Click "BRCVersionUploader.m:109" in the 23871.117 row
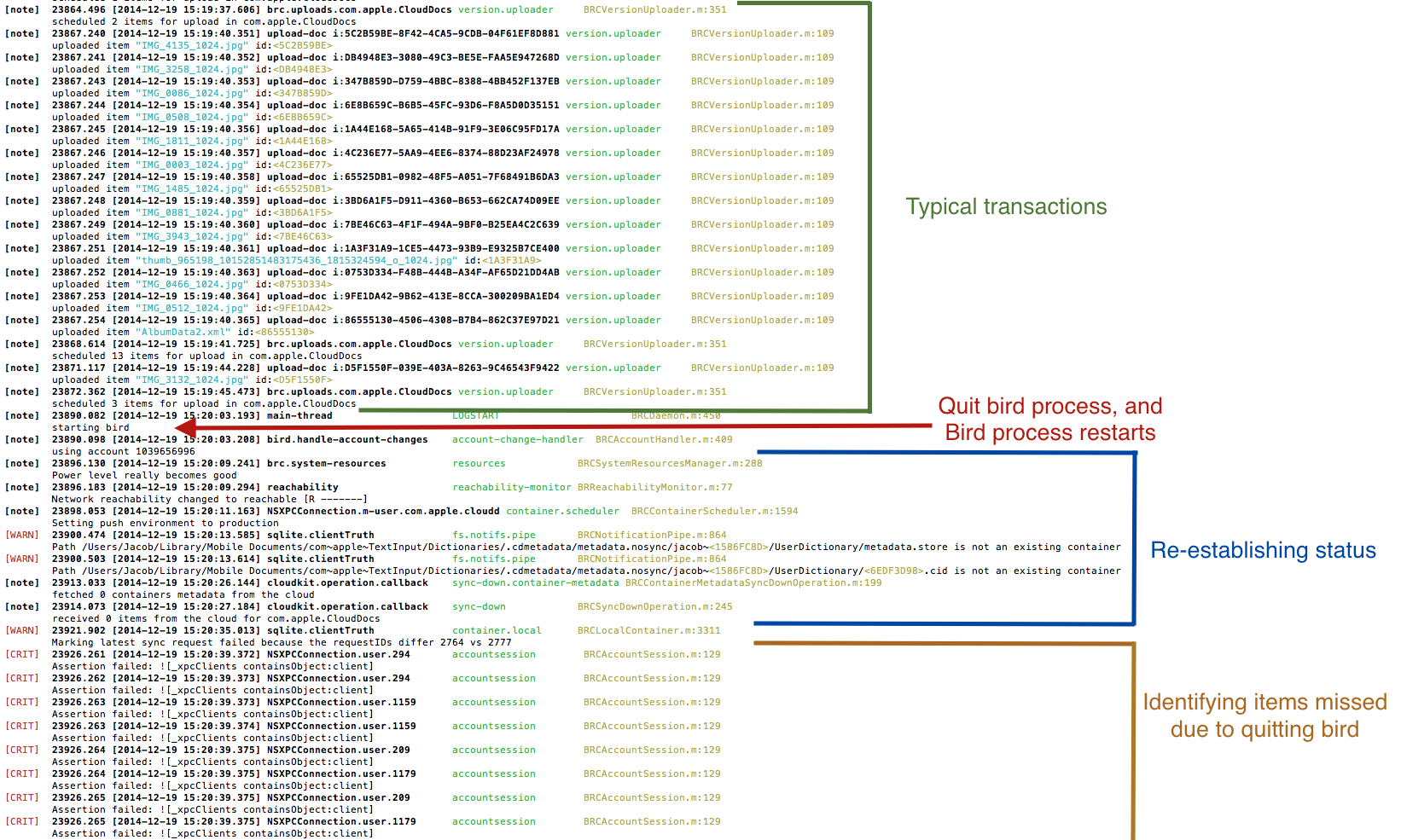This screenshot has height=840, width=1401. pyautogui.click(x=763, y=368)
